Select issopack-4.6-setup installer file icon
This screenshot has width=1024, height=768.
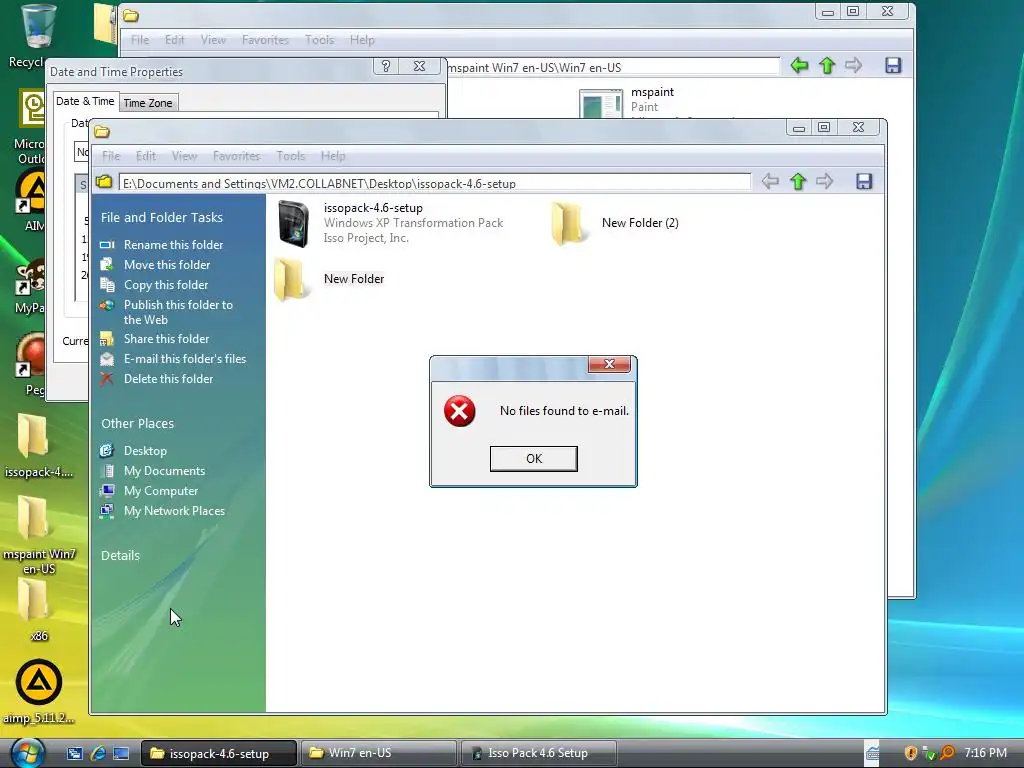293,223
